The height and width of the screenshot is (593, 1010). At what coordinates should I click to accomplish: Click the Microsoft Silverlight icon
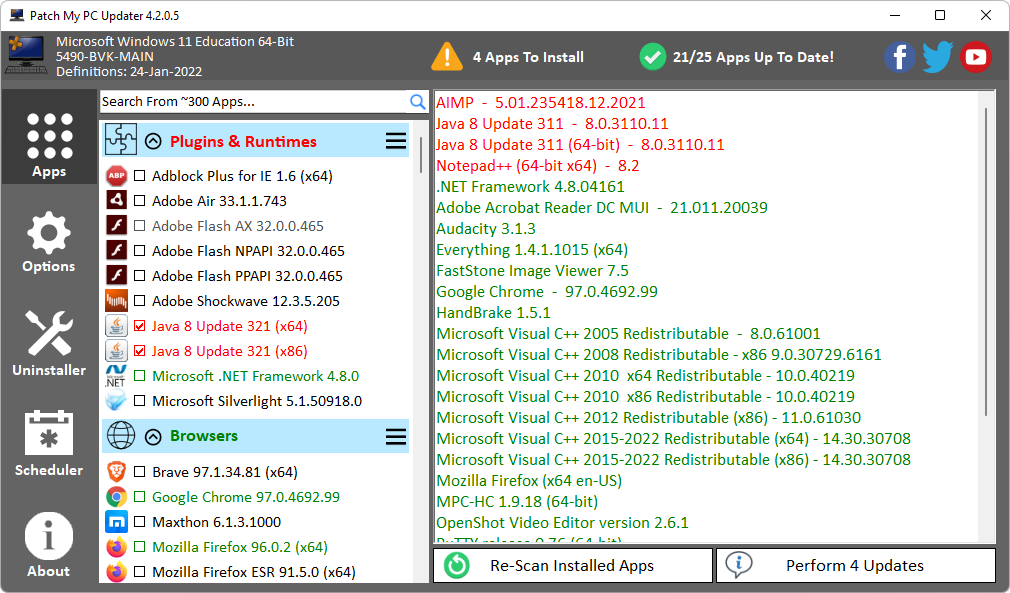[x=117, y=401]
